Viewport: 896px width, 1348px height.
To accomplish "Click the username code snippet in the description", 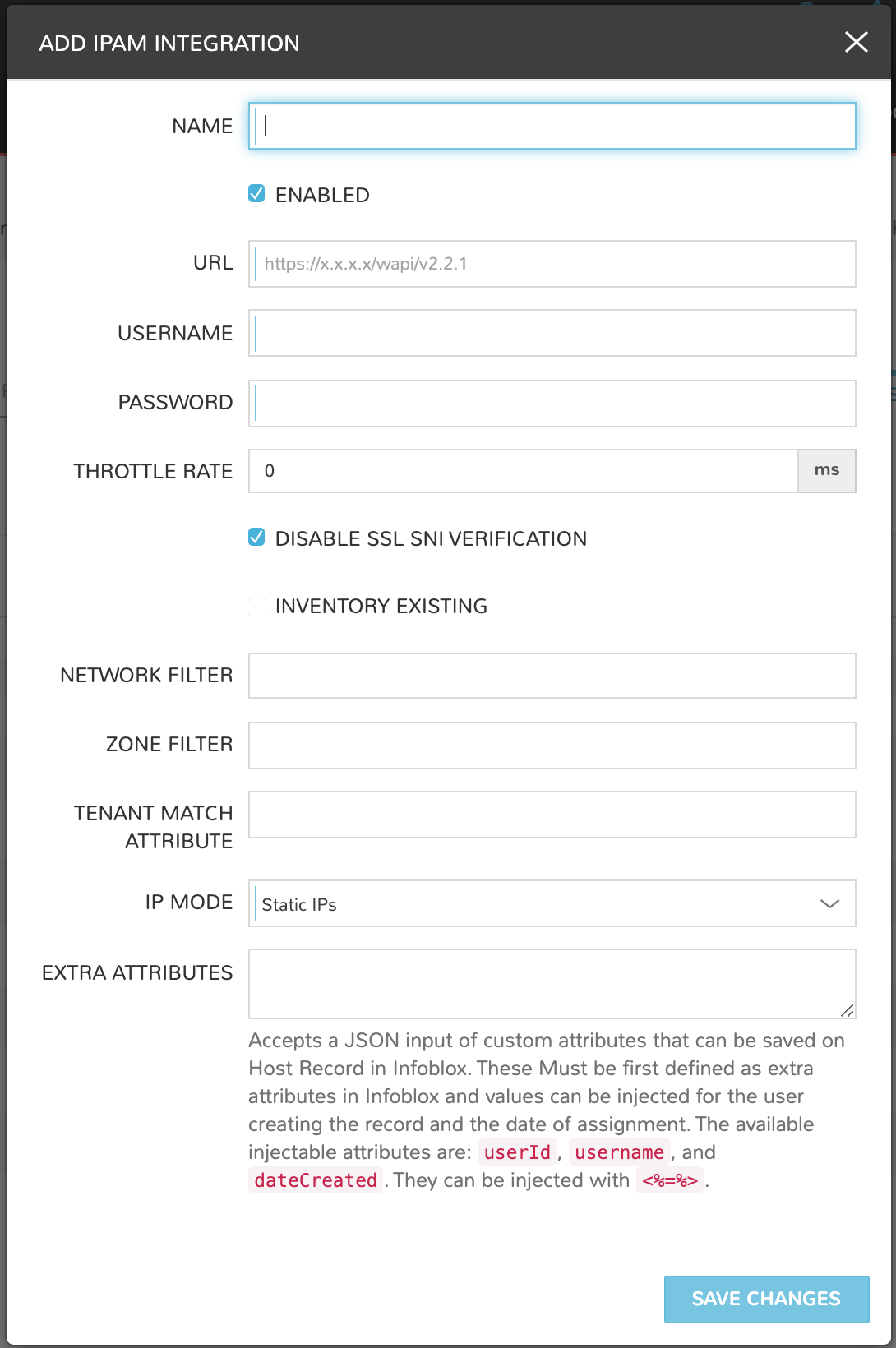I will click(620, 1152).
